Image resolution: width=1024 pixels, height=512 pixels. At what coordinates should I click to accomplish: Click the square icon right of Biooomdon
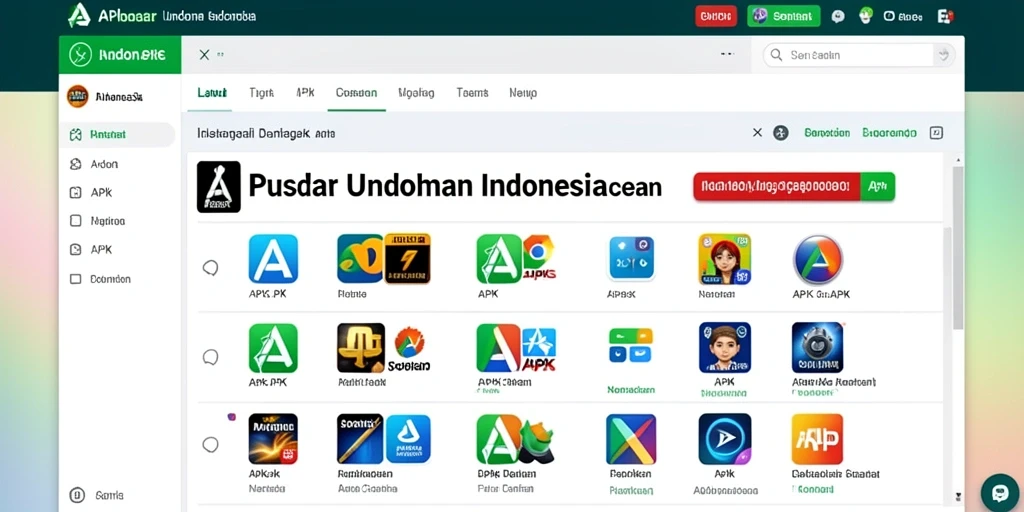pyautogui.click(x=936, y=133)
